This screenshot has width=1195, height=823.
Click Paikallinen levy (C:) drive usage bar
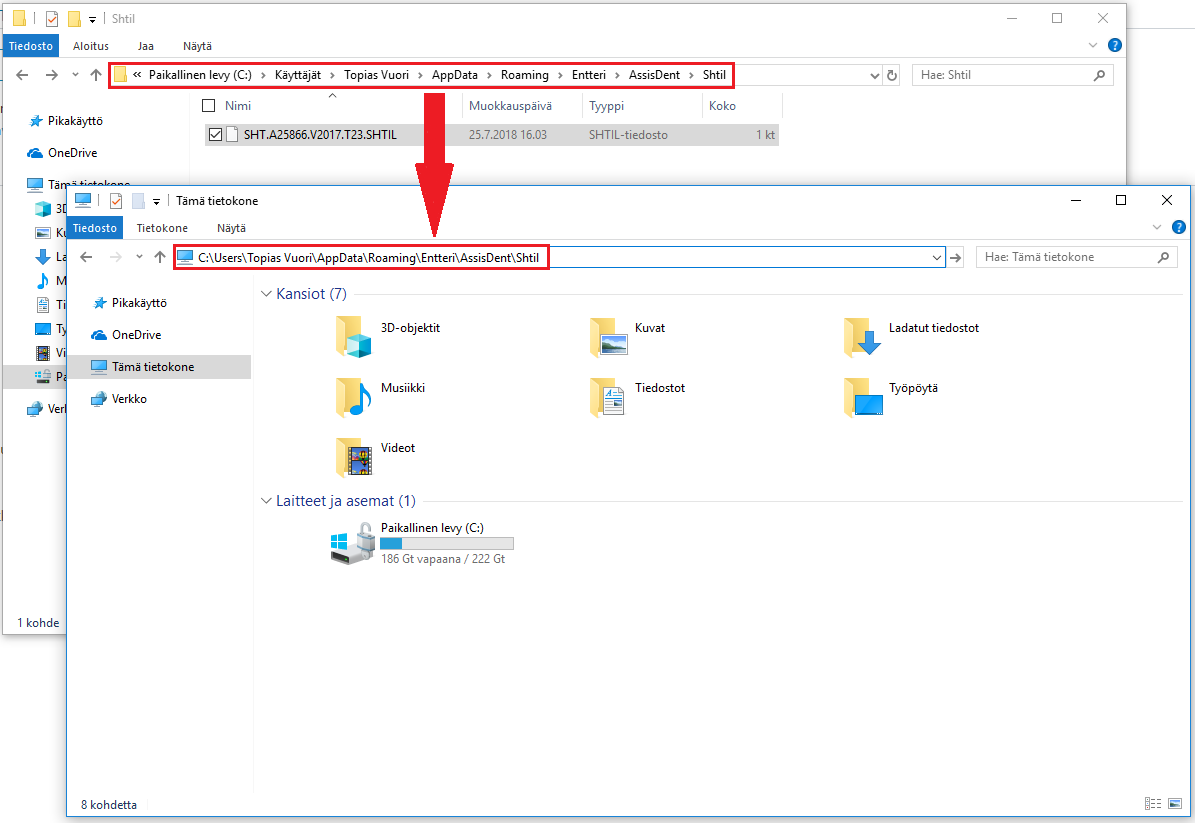tap(447, 543)
